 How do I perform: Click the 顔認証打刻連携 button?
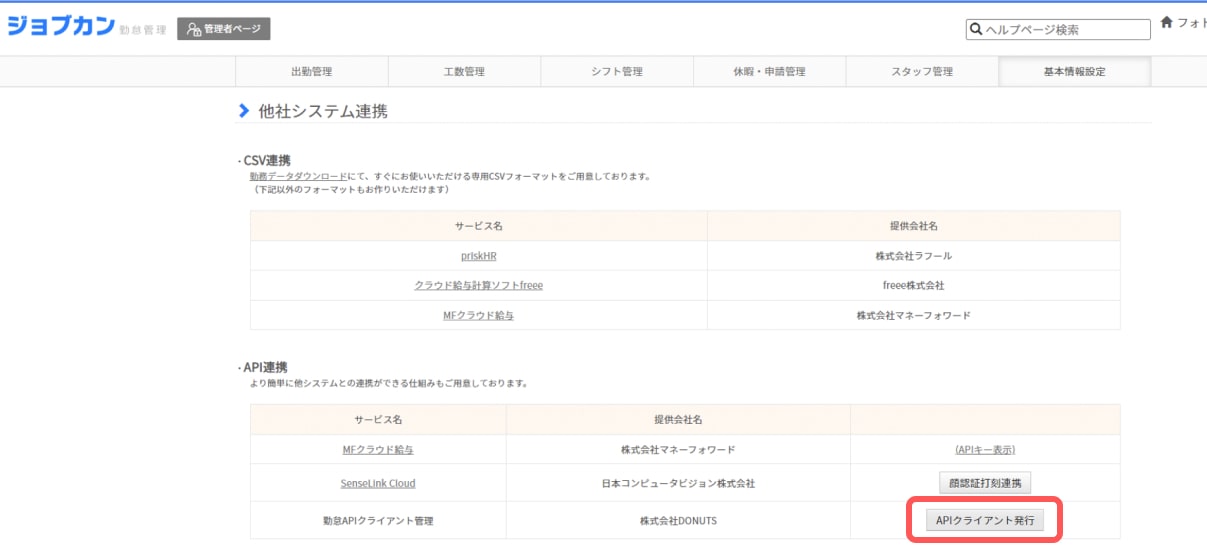click(985, 483)
